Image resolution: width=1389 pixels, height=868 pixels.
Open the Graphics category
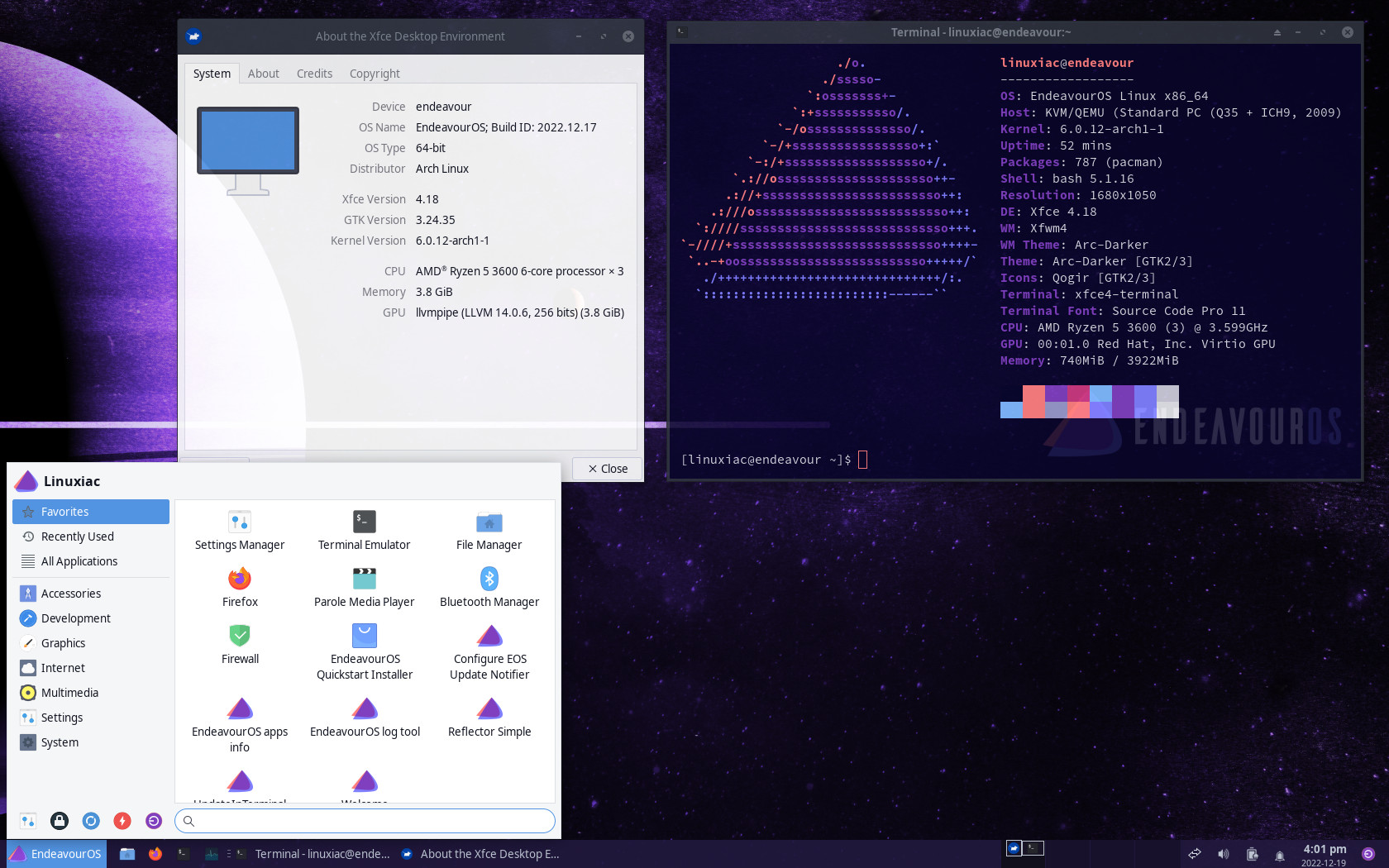91,643
